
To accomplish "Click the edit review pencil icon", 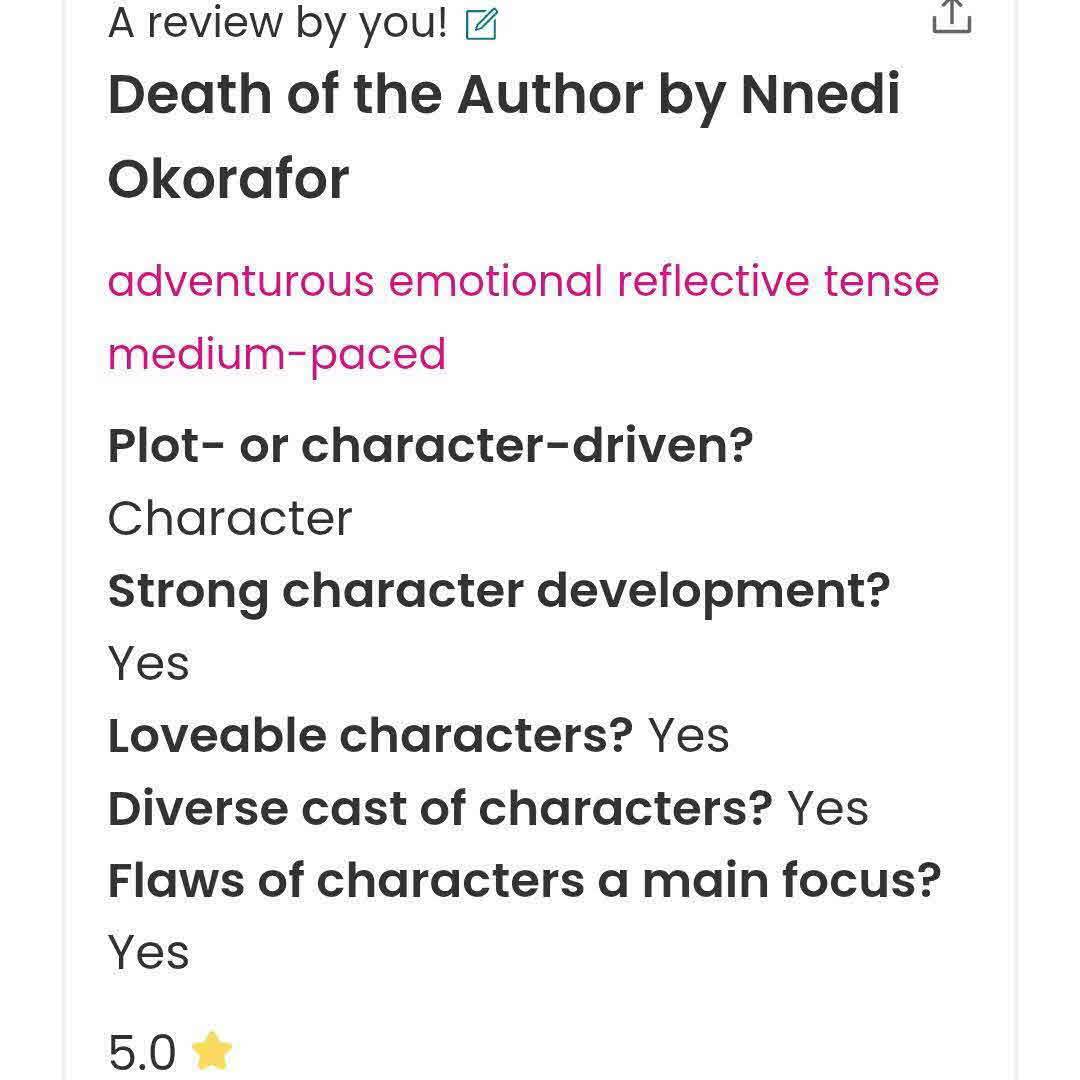I will (481, 24).
